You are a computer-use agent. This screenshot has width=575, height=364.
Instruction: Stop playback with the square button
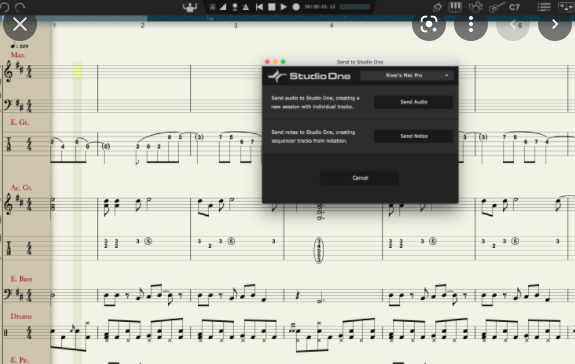tap(272, 7)
